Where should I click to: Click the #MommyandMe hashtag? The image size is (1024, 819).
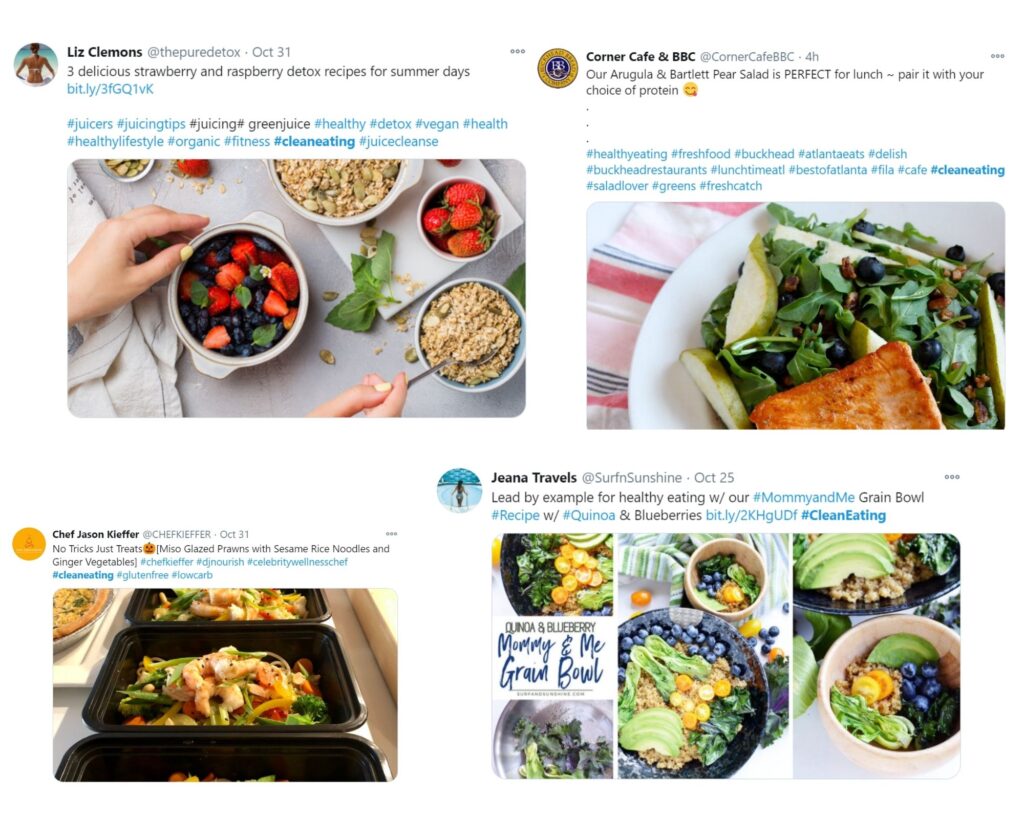coord(803,498)
